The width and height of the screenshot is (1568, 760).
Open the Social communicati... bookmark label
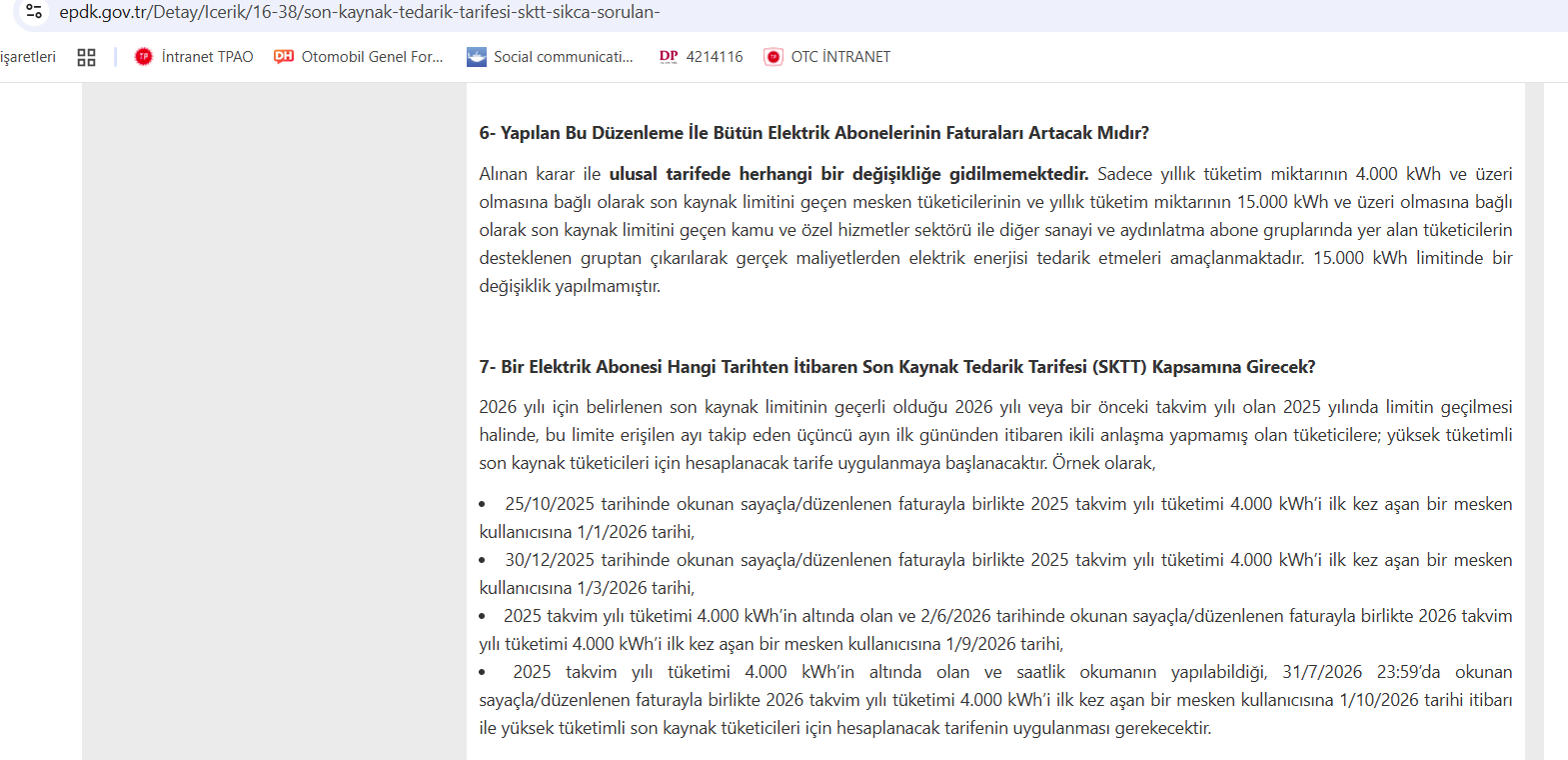[x=563, y=57]
